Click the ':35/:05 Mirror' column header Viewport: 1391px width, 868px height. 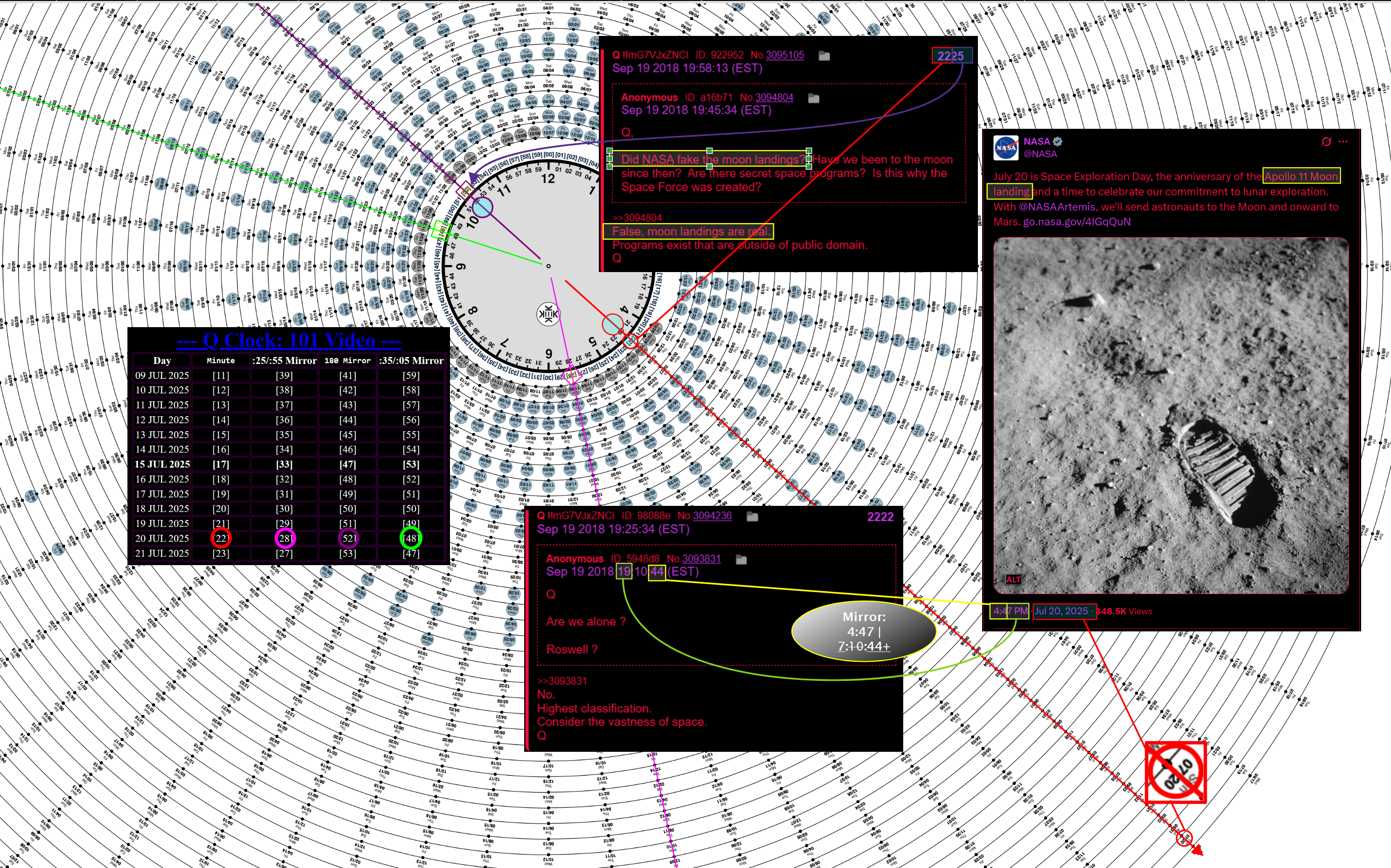(411, 361)
